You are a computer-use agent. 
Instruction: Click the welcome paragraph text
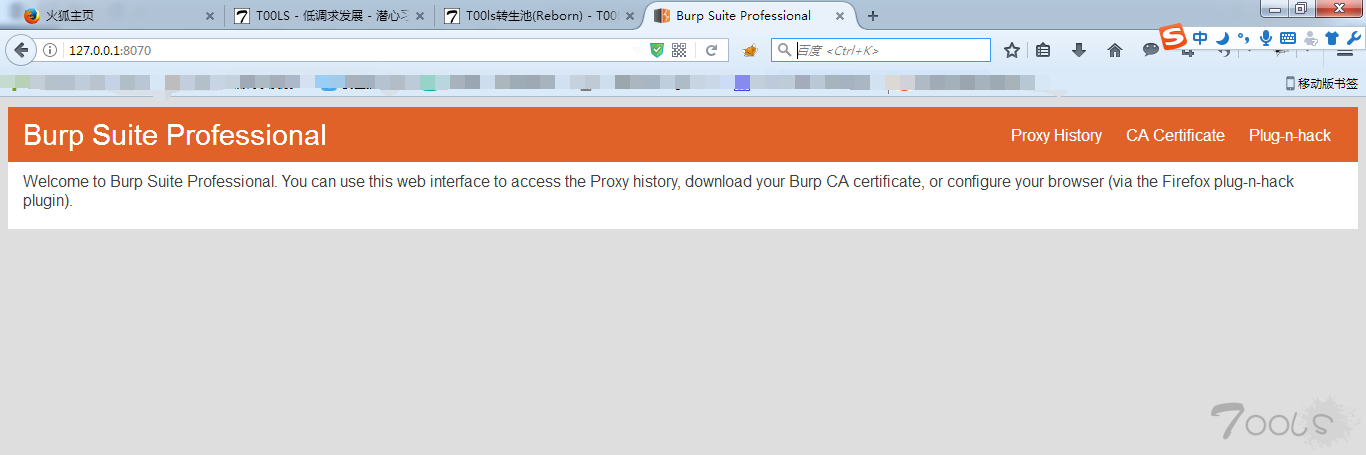[658, 191]
